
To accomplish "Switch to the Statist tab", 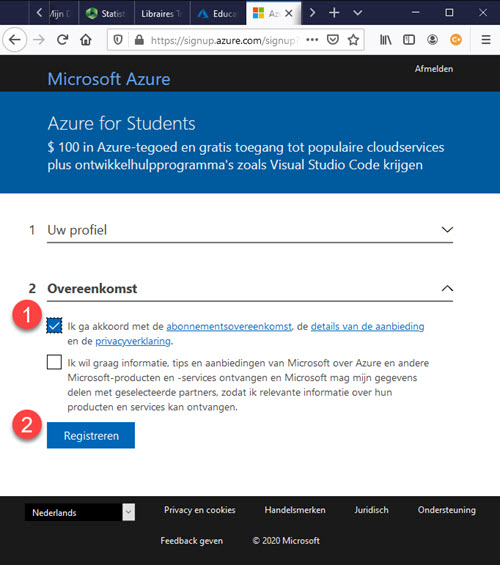I will tap(106, 14).
